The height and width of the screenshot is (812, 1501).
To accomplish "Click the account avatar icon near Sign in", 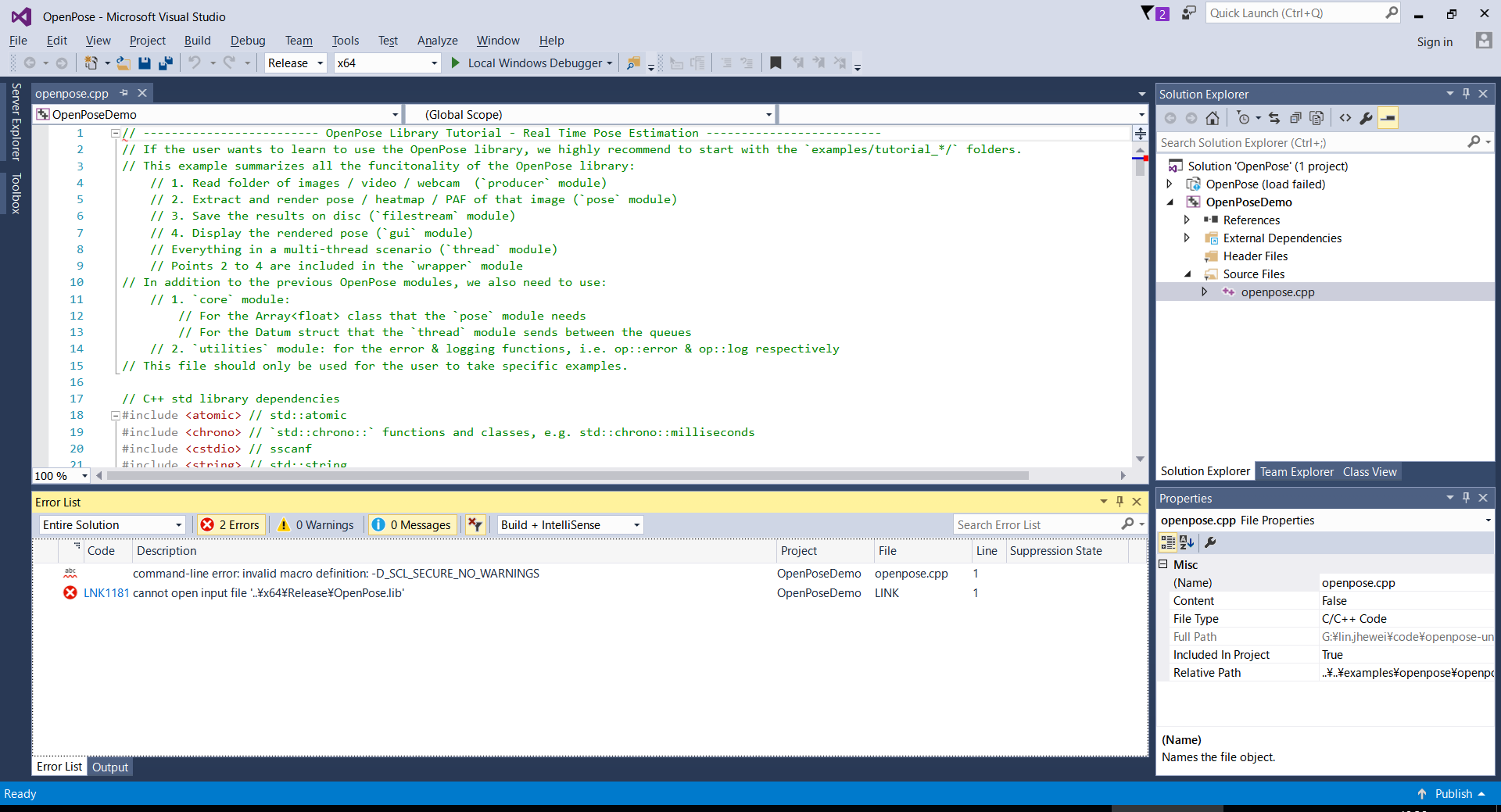I will click(1484, 41).
